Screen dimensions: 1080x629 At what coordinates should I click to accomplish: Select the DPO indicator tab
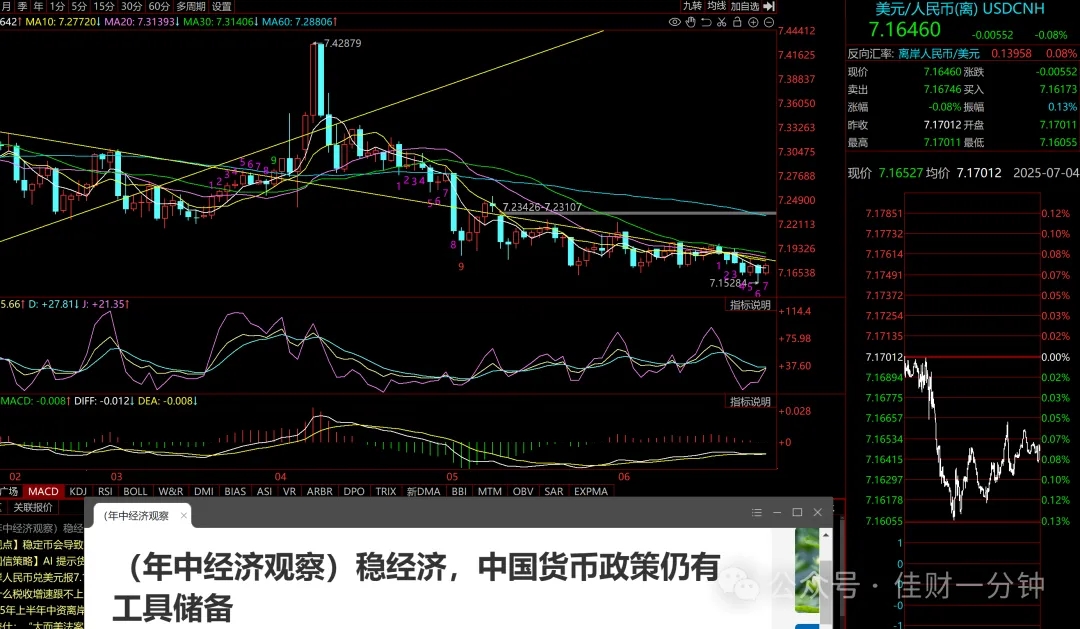[354, 491]
